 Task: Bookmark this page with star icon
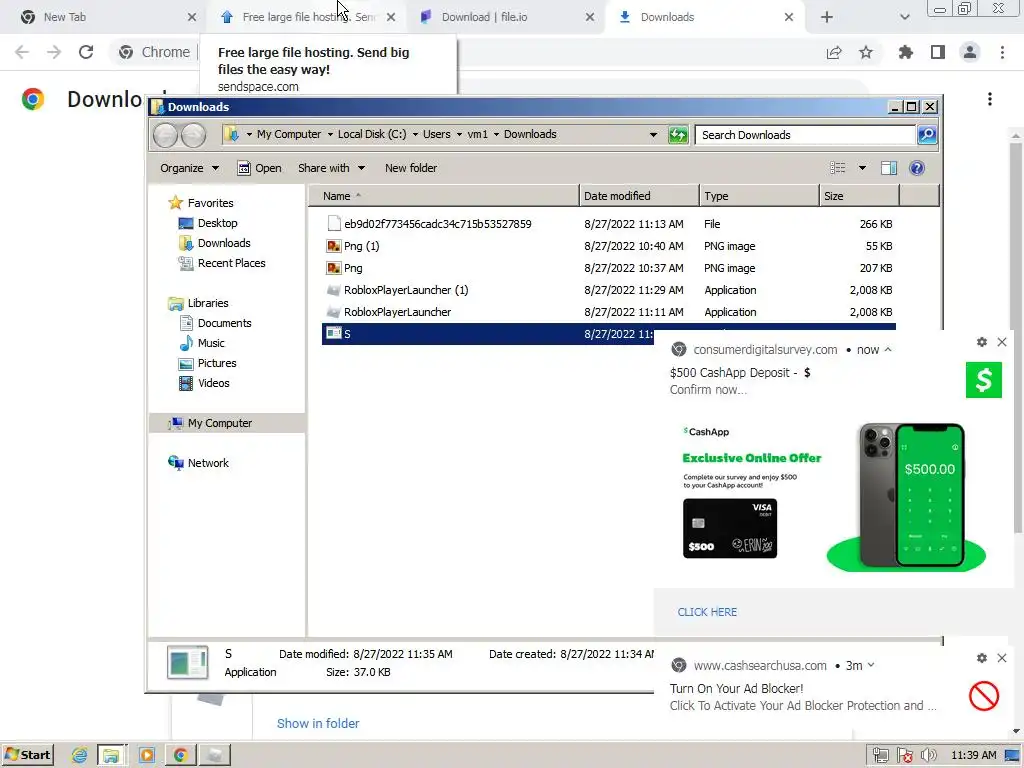pos(866,52)
